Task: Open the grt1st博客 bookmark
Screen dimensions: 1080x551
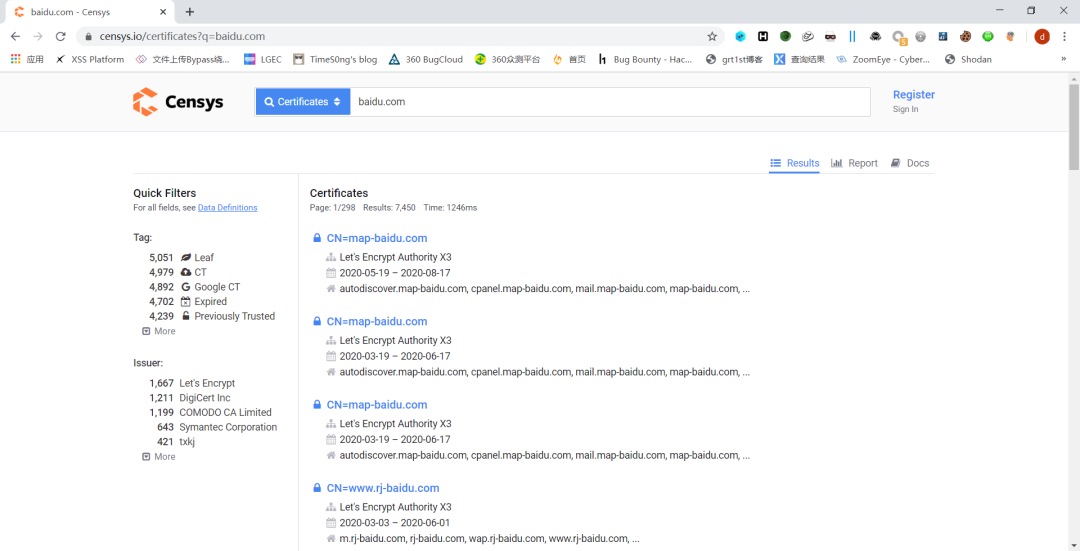Action: [734, 59]
